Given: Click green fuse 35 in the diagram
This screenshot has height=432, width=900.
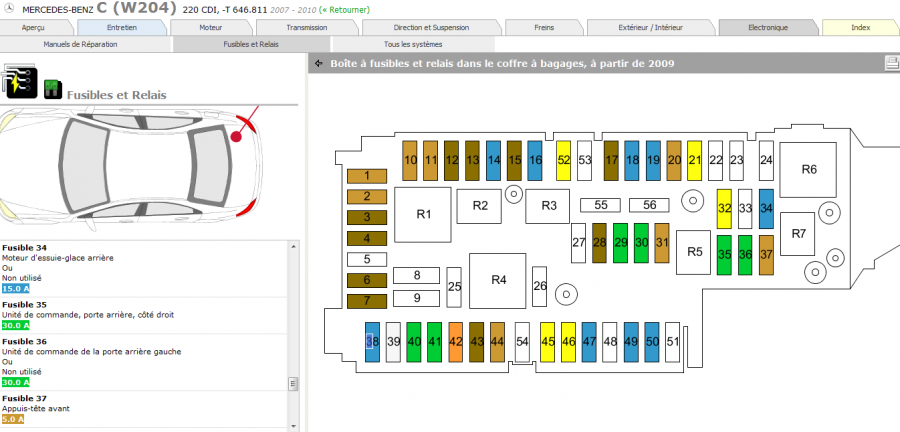Looking at the screenshot, I should (724, 255).
